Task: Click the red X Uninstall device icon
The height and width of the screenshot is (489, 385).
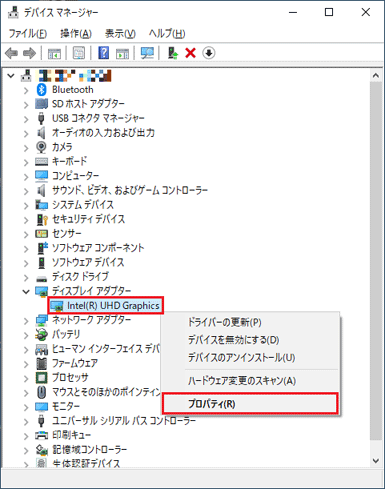Action: click(x=190, y=53)
